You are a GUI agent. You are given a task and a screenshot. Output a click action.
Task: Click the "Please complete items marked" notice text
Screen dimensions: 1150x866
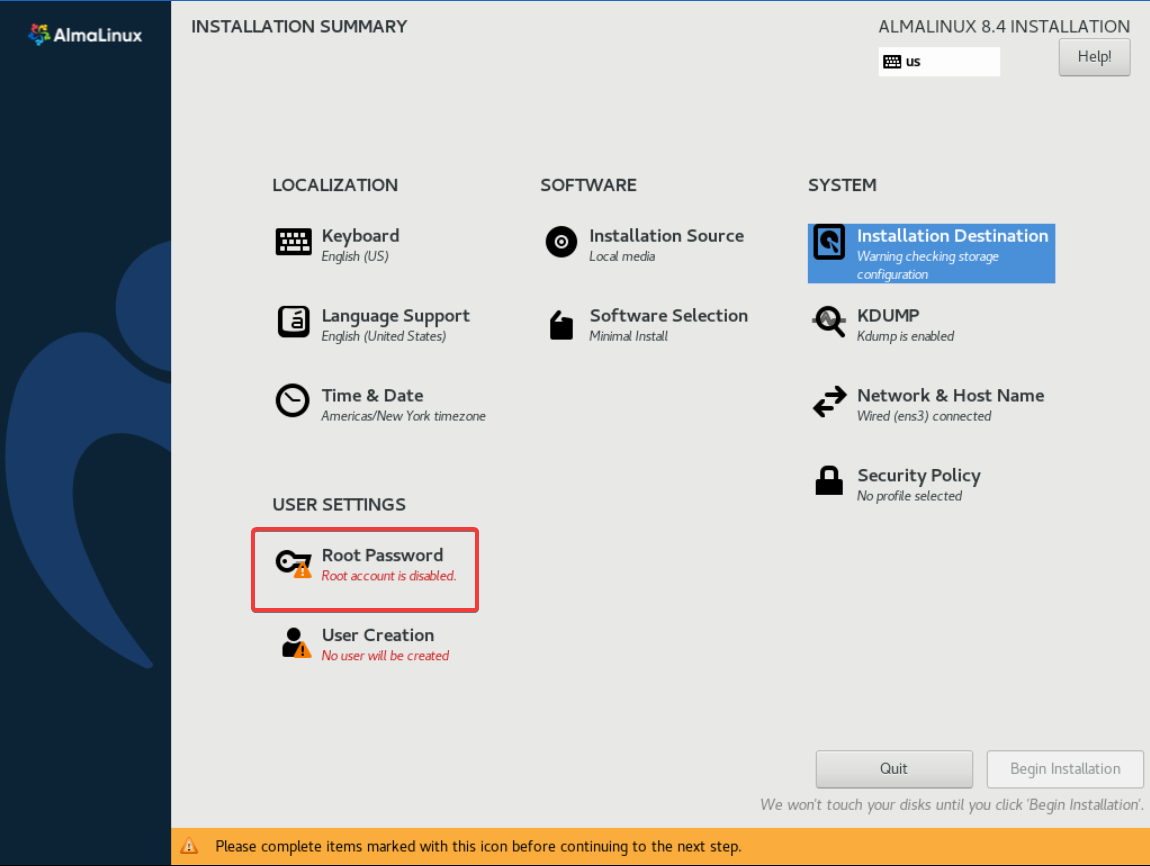click(478, 846)
